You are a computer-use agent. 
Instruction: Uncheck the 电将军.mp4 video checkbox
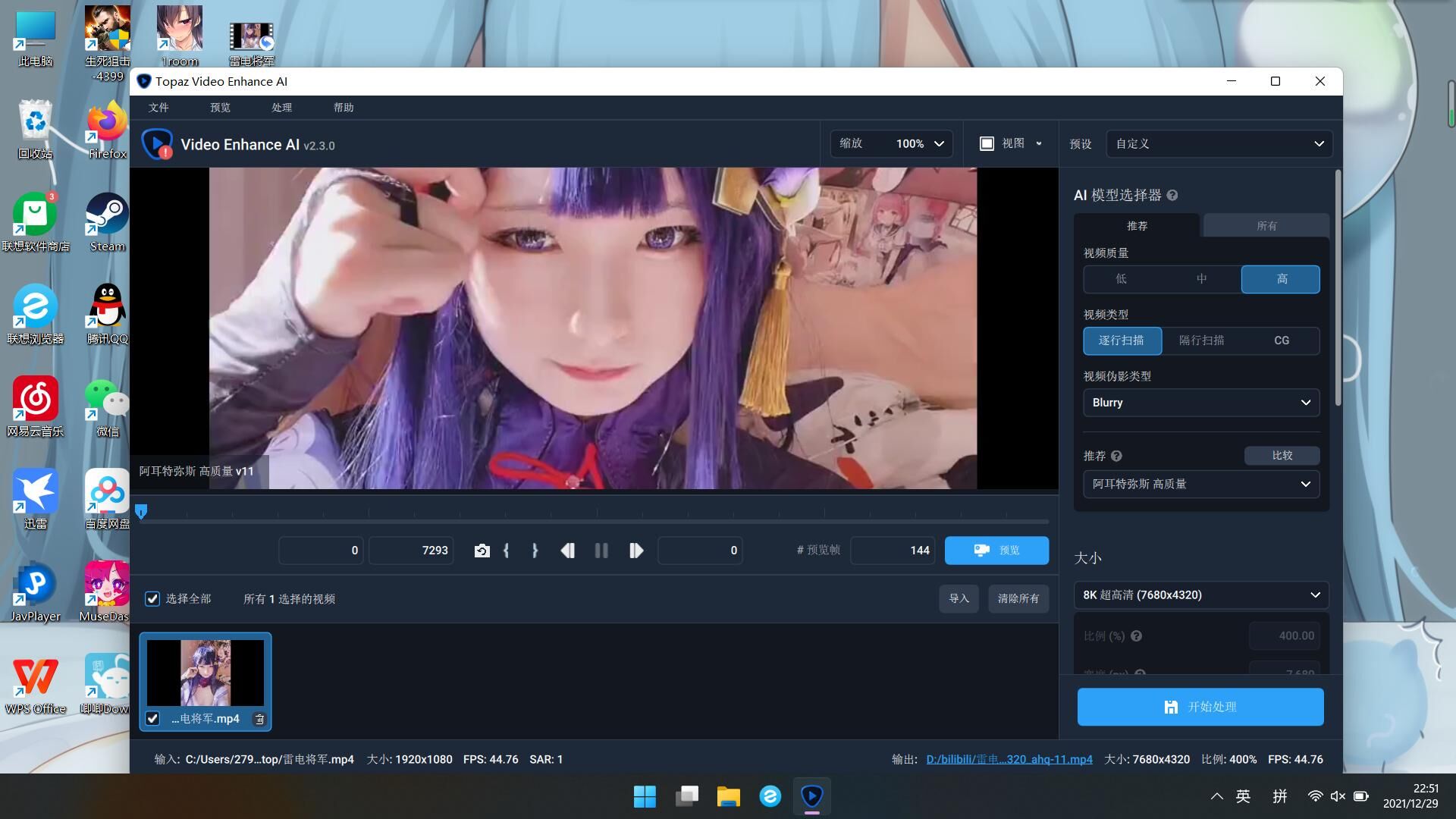(x=152, y=719)
